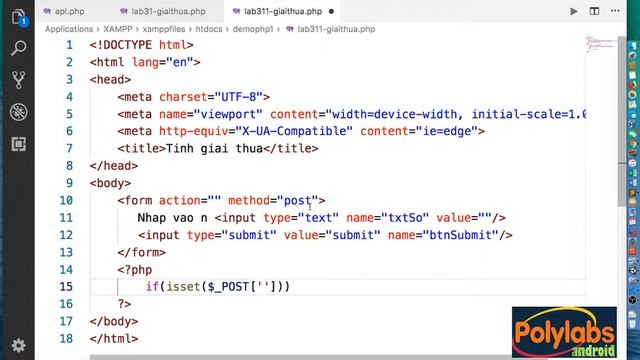This screenshot has width=640, height=360.
Task: Close the unsaved lab311-giaithua.php tab dot
Action: pos(331,11)
